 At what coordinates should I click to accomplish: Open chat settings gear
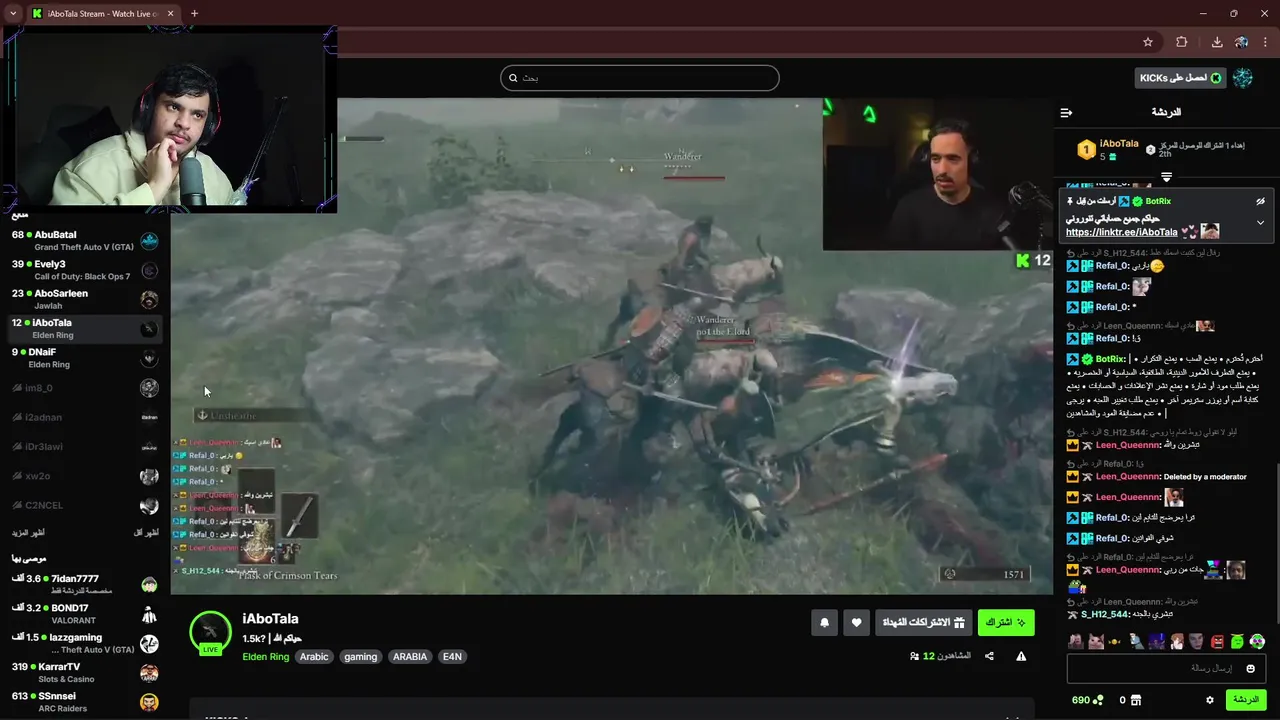pyautogui.click(x=1210, y=700)
